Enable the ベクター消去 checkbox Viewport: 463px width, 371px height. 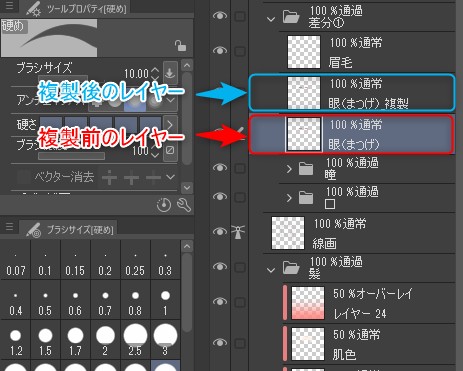coord(24,177)
